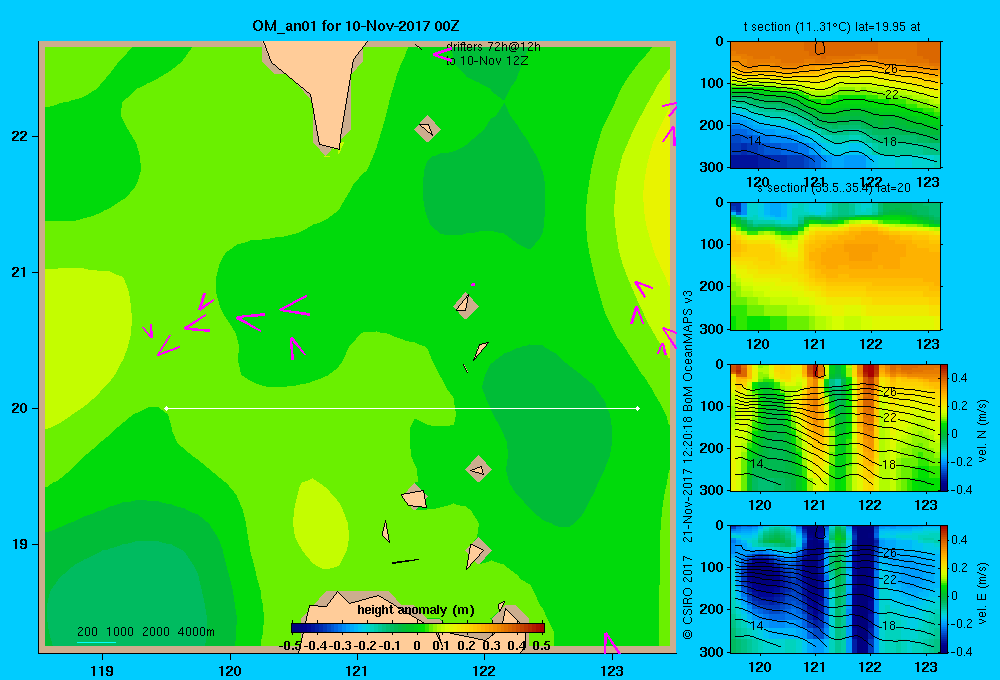This screenshot has height=680, width=1000.
Task: Click the 100 depth label on salinity section
Action: coord(710,244)
